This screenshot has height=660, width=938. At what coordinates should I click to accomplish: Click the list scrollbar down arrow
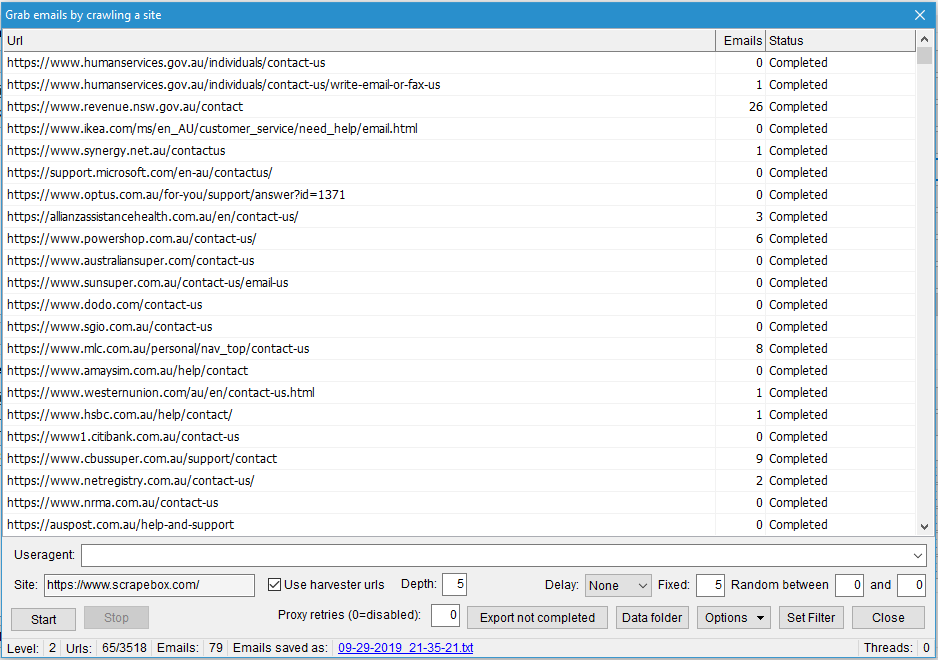point(924,527)
